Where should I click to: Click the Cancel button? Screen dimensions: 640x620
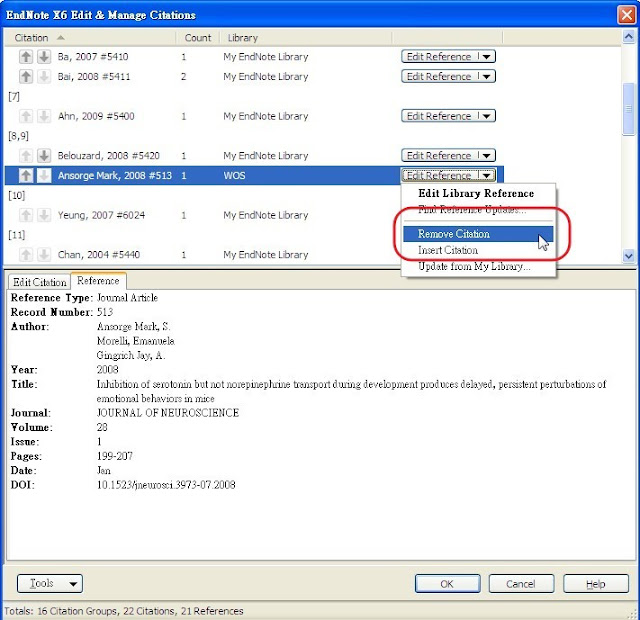pyautogui.click(x=521, y=584)
